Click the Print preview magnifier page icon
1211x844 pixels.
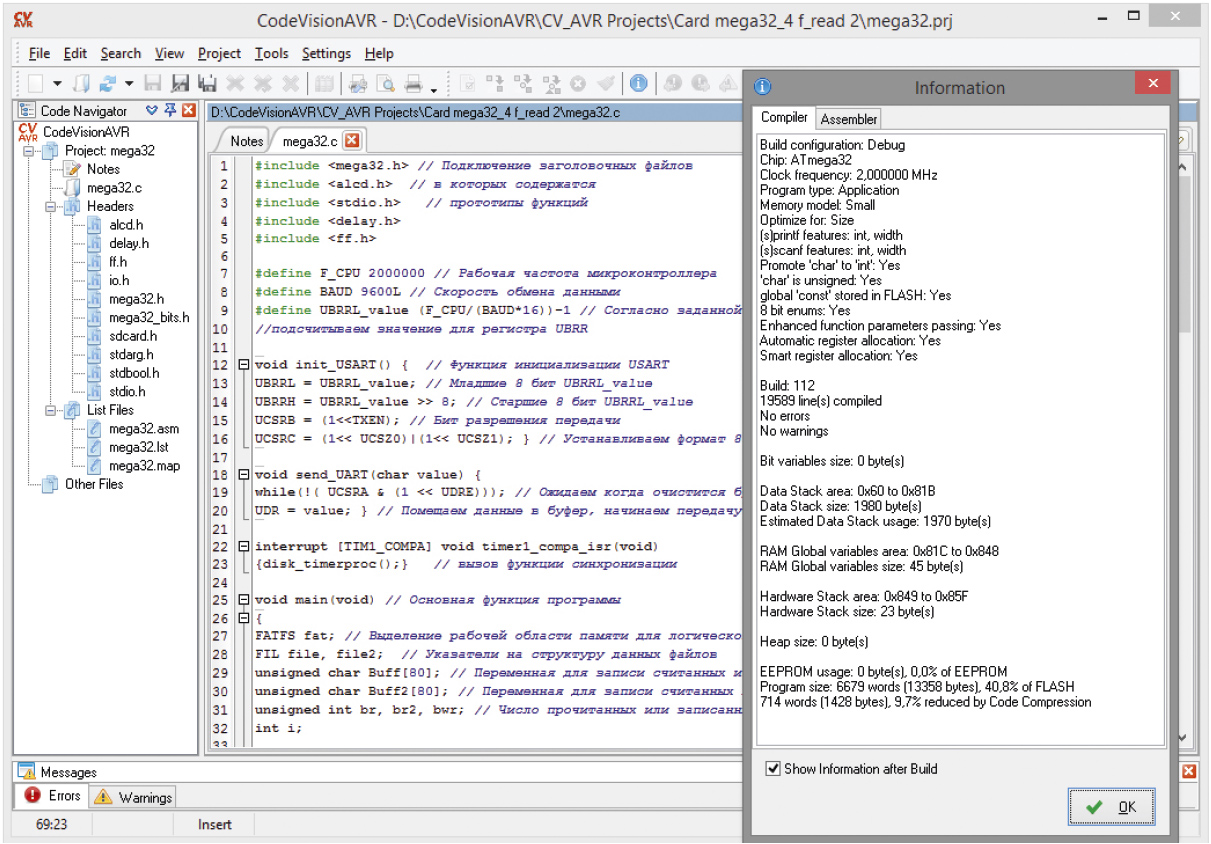coord(385,84)
